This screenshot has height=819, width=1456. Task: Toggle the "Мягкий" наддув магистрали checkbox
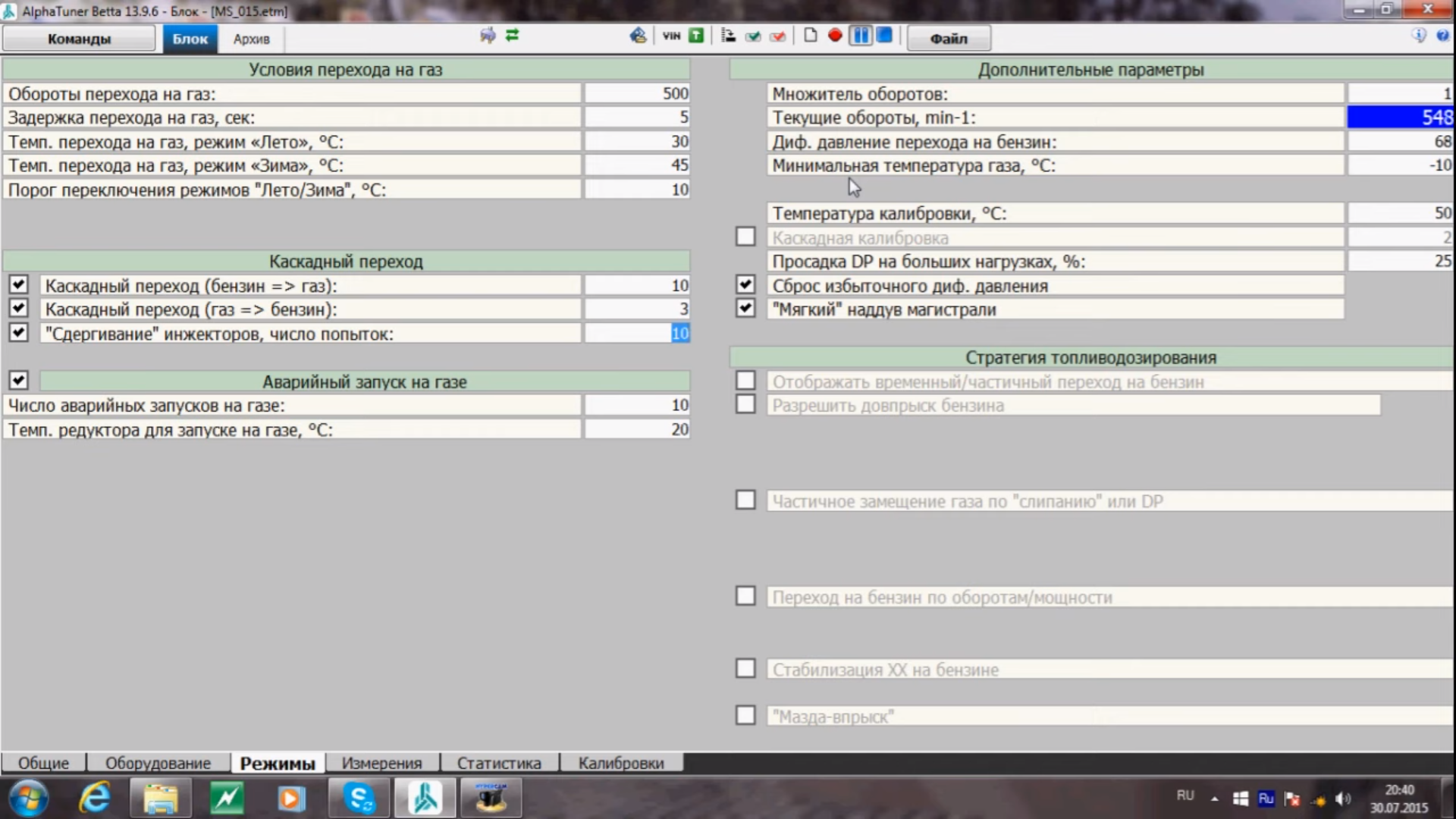745,309
